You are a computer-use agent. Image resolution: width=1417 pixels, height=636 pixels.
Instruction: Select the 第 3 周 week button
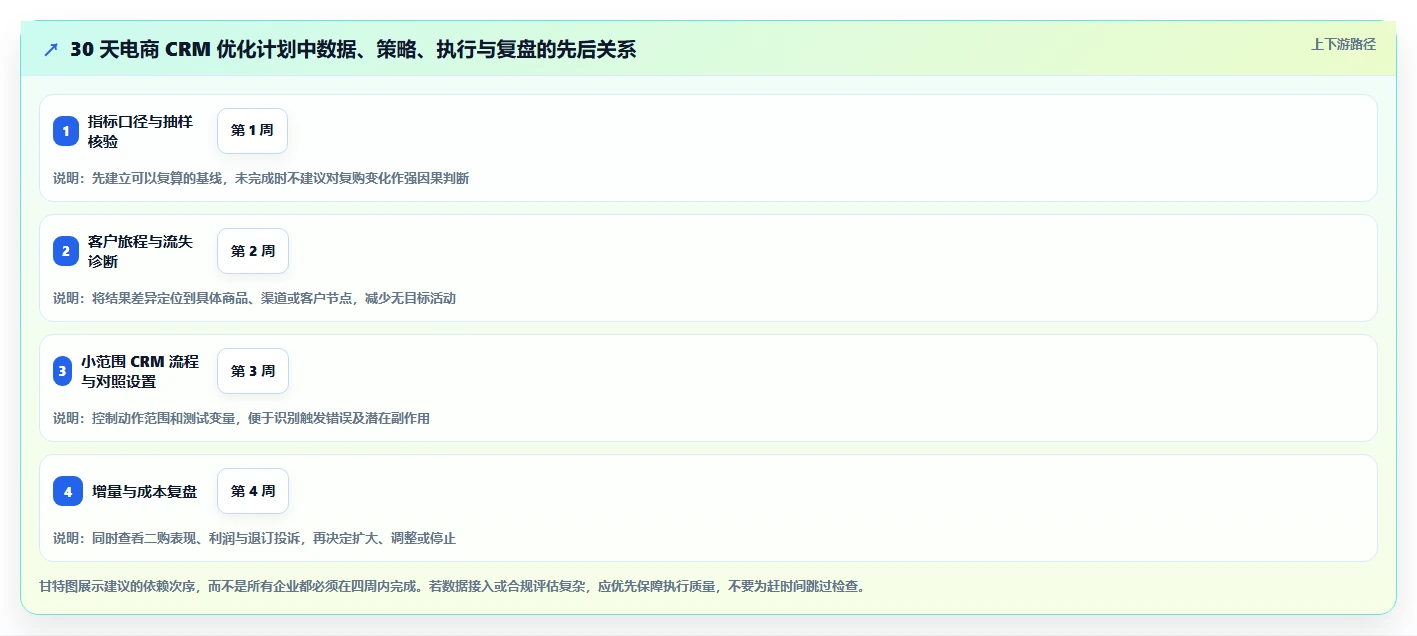252,371
